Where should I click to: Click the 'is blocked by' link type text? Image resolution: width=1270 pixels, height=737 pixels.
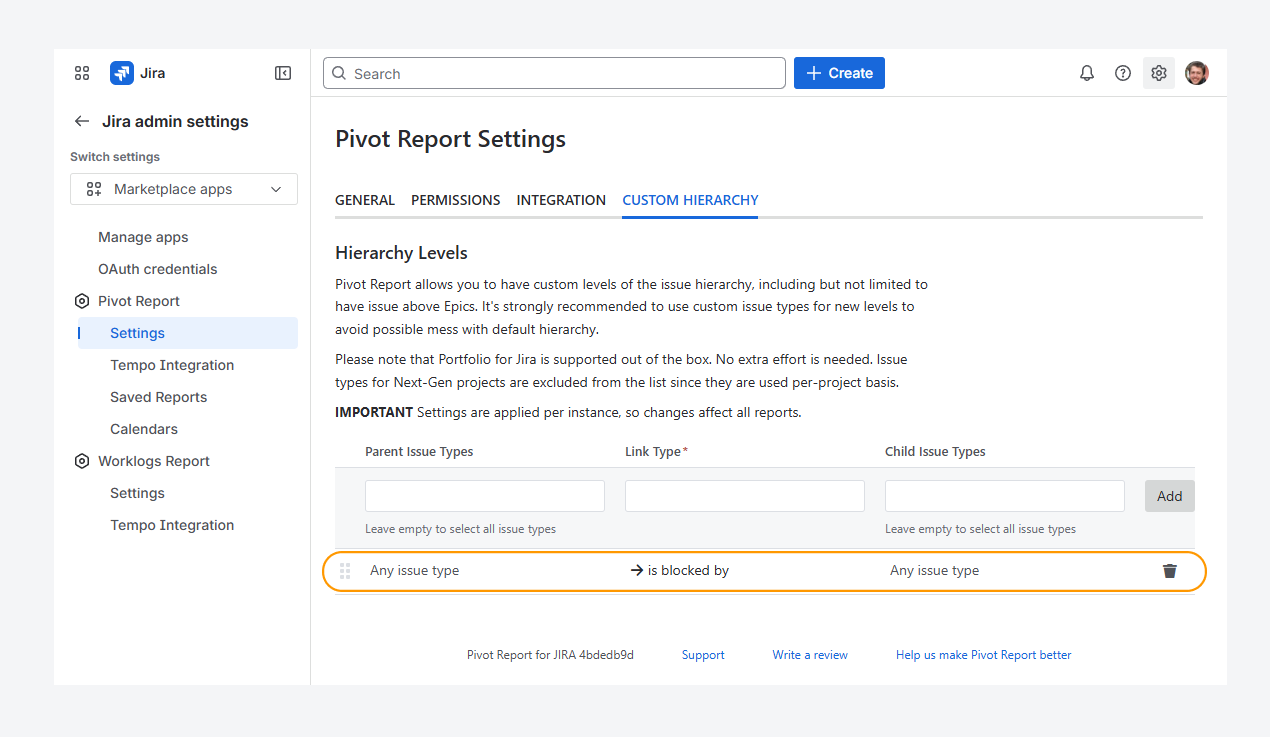pyautogui.click(x=688, y=571)
